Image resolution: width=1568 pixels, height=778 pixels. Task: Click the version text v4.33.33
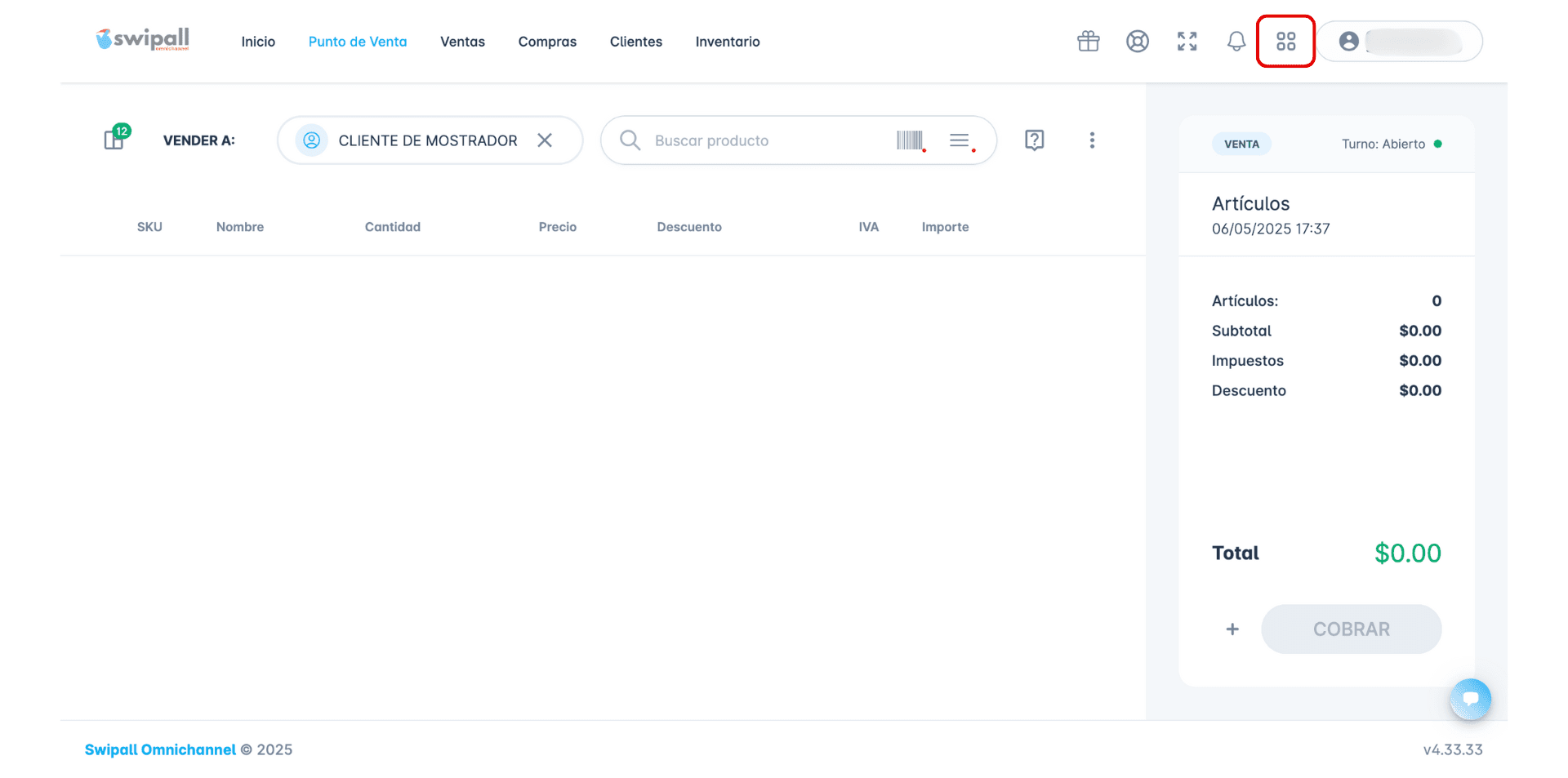click(x=1453, y=749)
